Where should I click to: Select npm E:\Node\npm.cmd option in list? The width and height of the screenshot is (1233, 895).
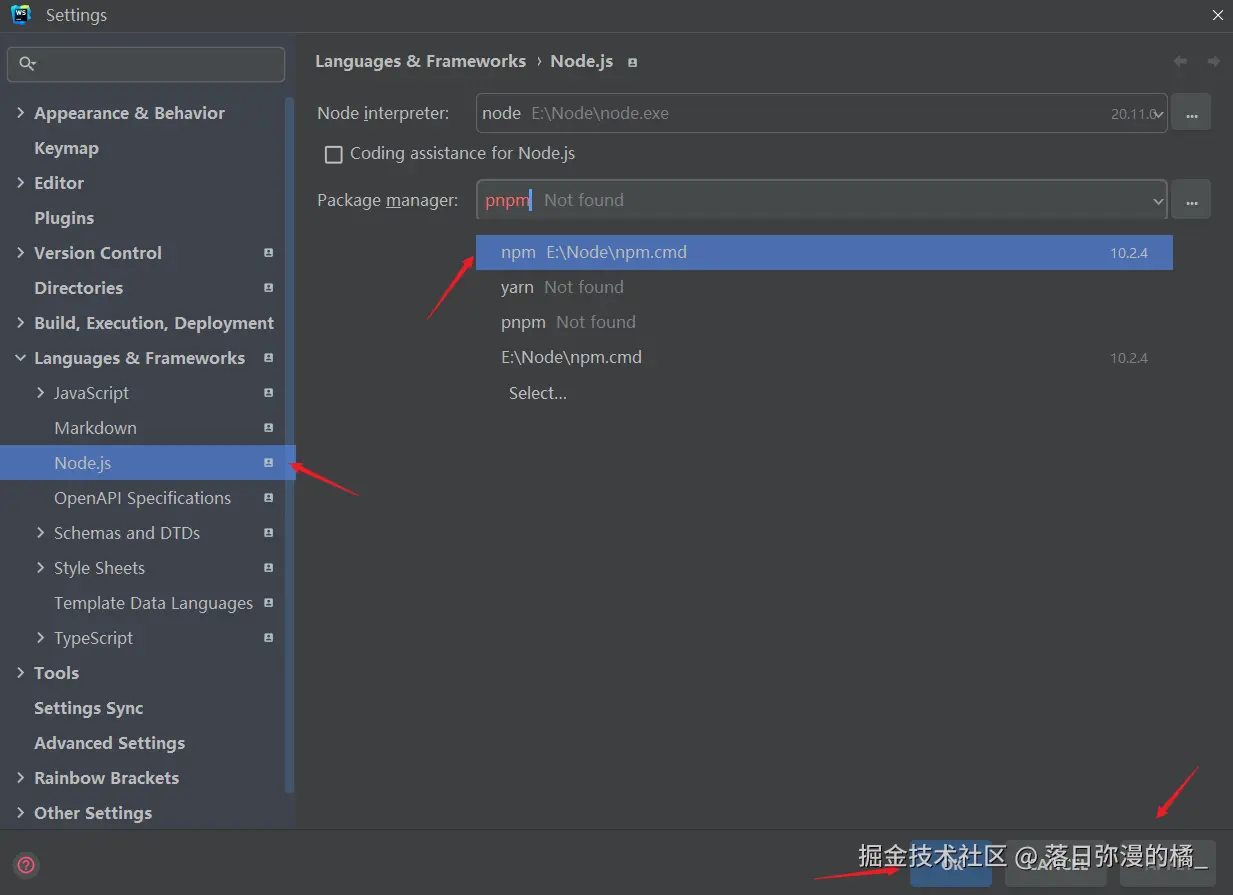click(824, 252)
